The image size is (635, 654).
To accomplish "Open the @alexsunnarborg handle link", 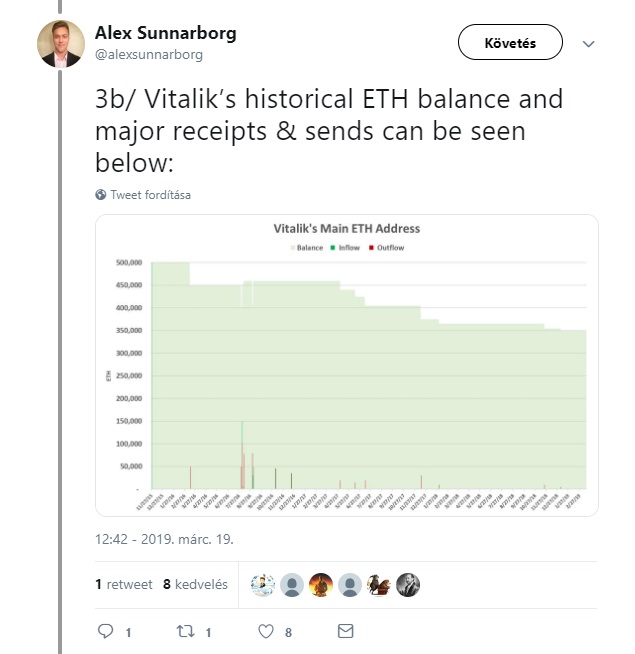I will [149, 55].
